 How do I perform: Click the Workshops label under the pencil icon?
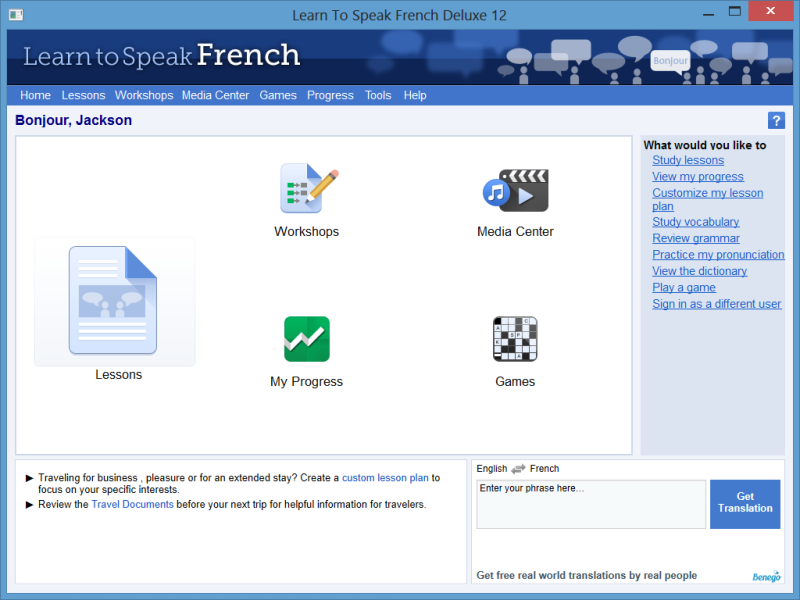click(x=307, y=232)
